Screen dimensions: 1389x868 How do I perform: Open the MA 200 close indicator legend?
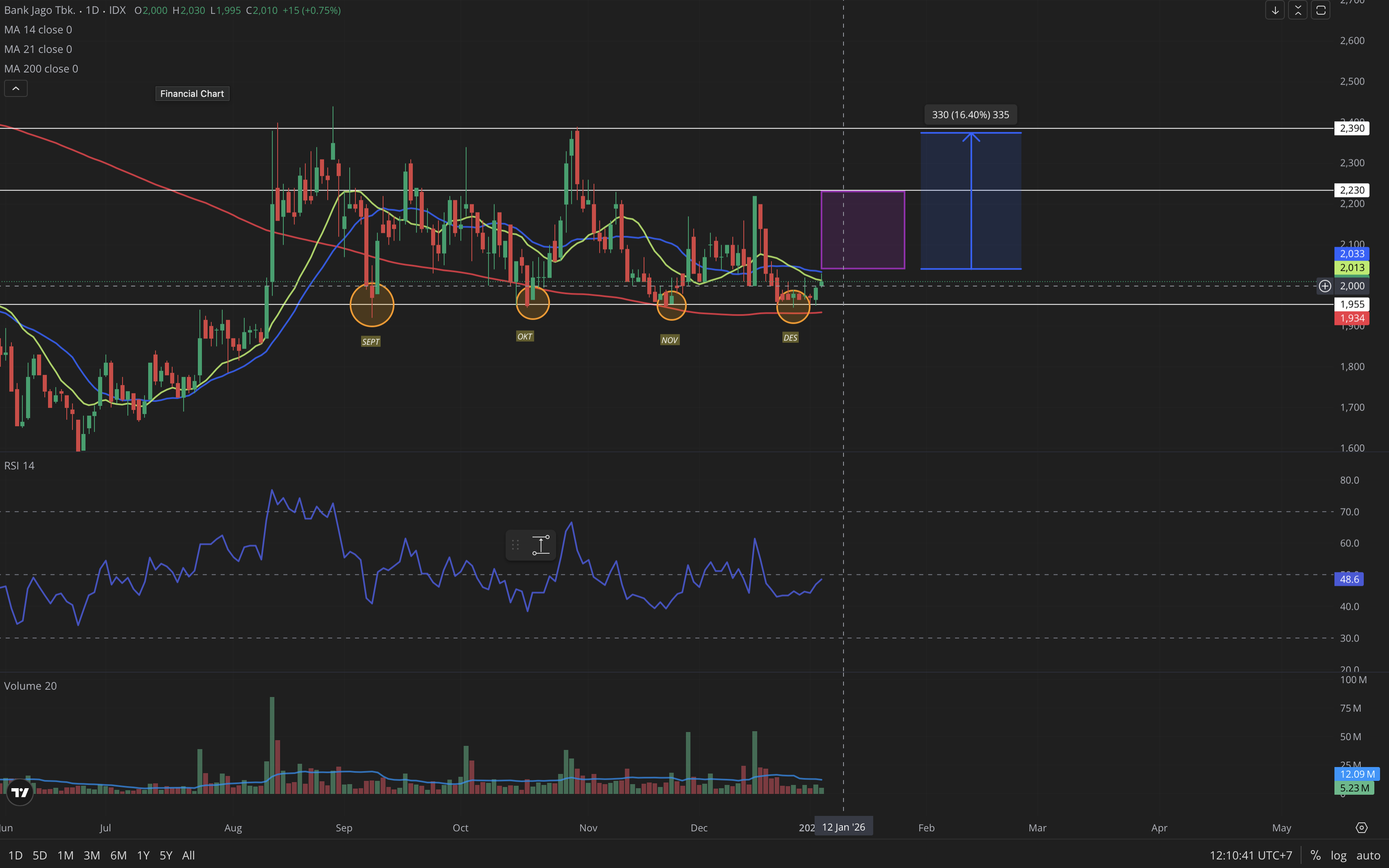(x=41, y=69)
